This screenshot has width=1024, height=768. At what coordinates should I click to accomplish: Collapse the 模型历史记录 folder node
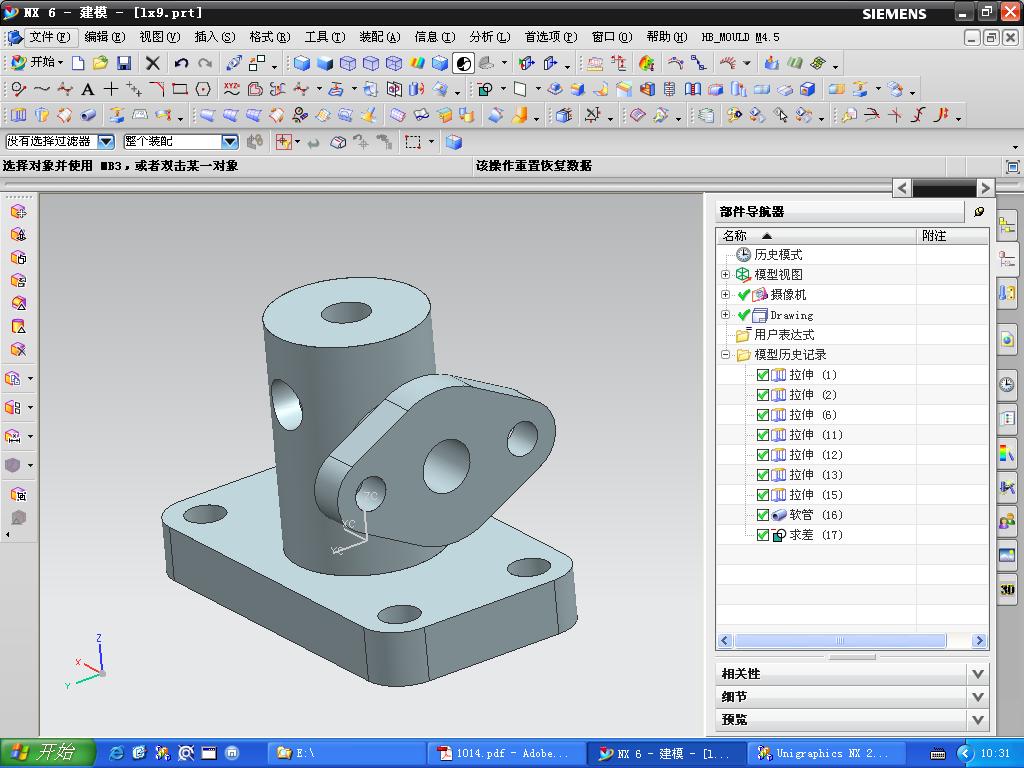726,355
